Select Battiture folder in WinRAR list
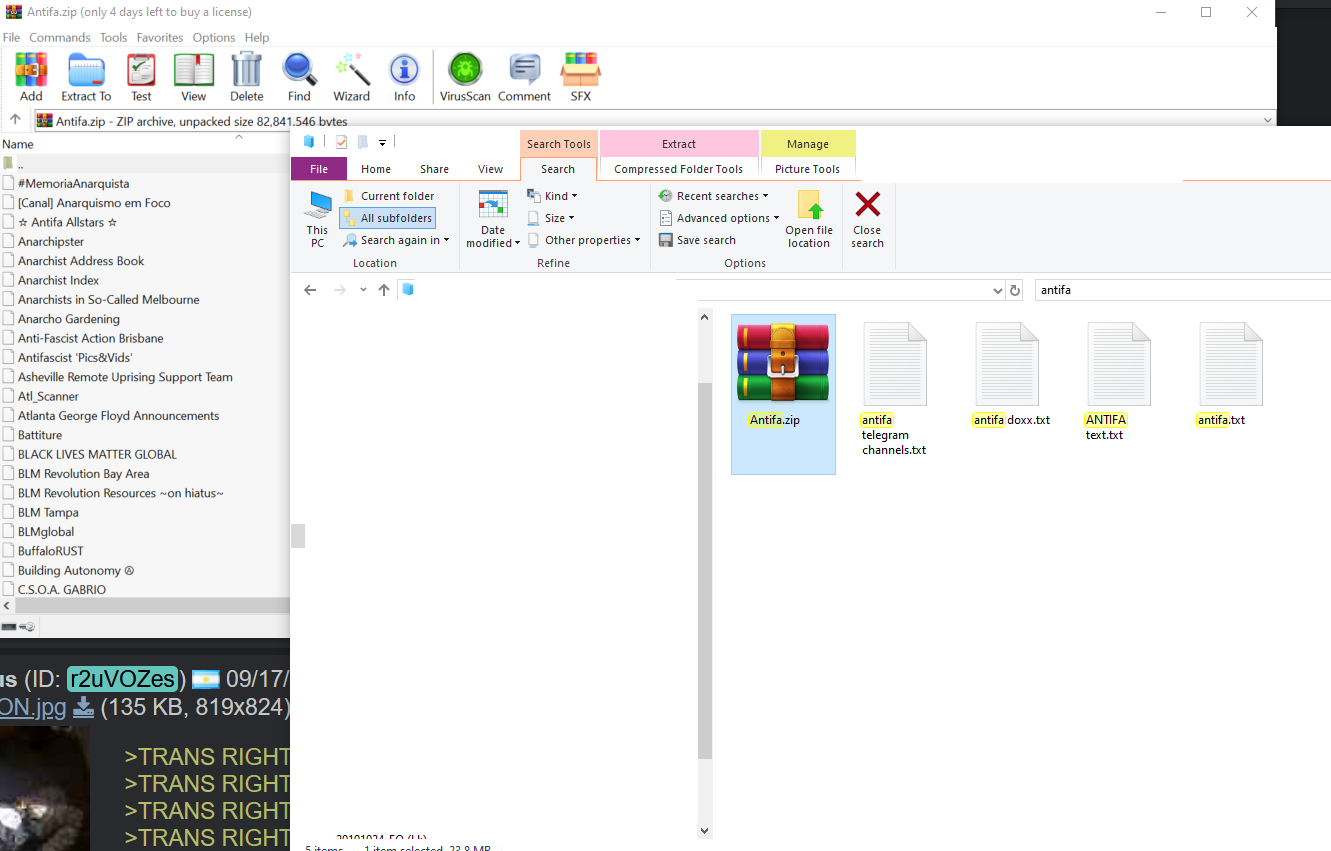 (40, 435)
